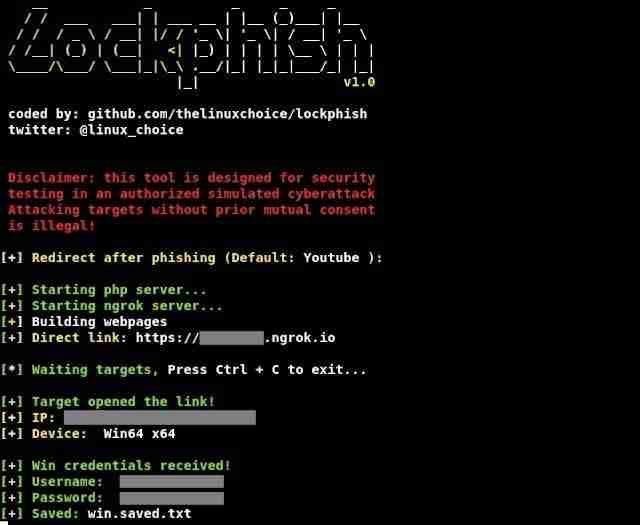The height and width of the screenshot is (525, 640).
Task: Click the red Disclaimer text
Action: (191, 202)
